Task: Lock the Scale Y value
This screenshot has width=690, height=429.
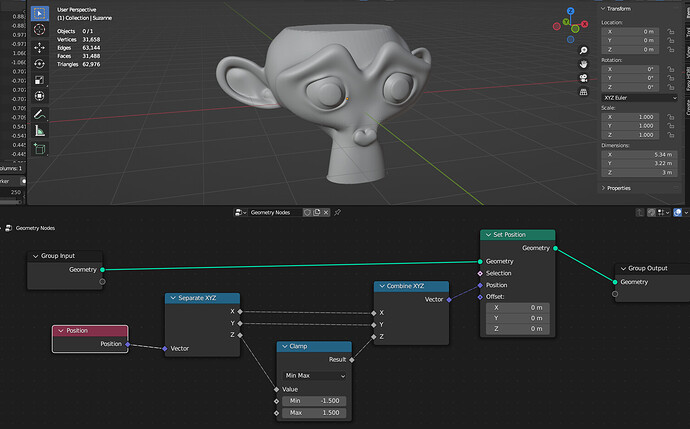Action: pyautogui.click(x=670, y=126)
